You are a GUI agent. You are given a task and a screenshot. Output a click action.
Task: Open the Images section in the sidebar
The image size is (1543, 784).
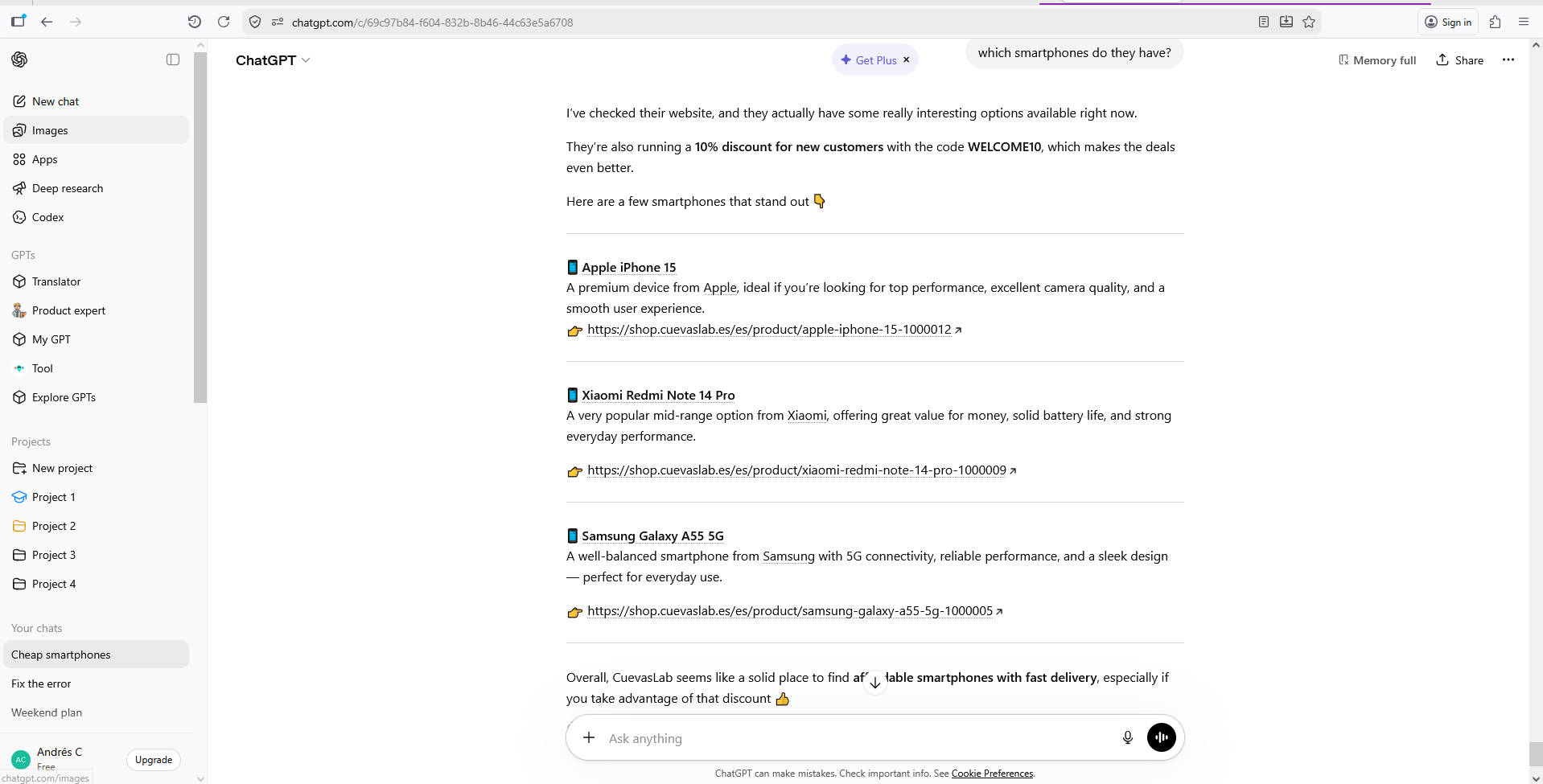coord(50,129)
